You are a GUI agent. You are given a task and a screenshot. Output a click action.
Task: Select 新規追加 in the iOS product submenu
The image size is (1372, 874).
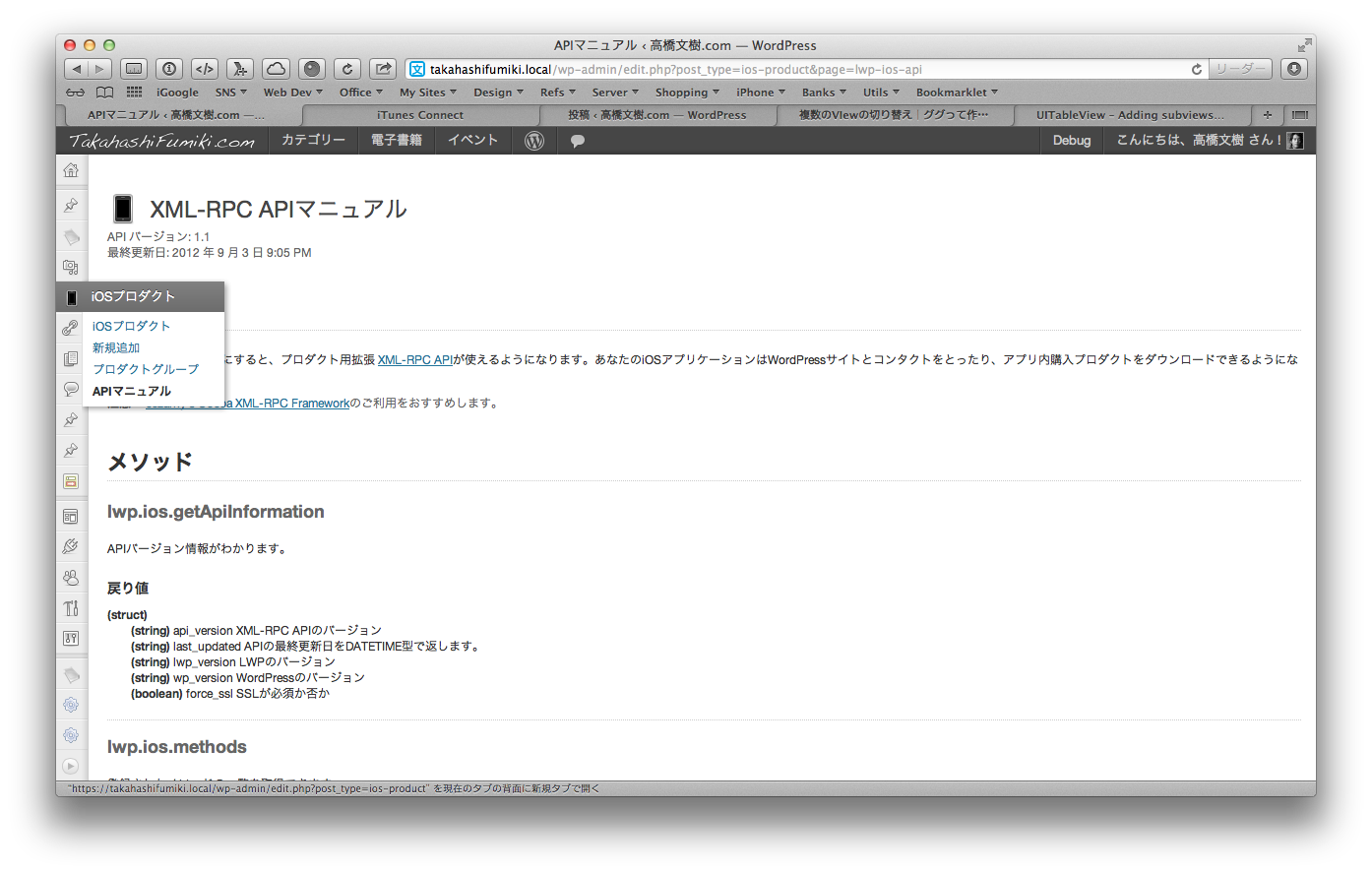coord(116,347)
